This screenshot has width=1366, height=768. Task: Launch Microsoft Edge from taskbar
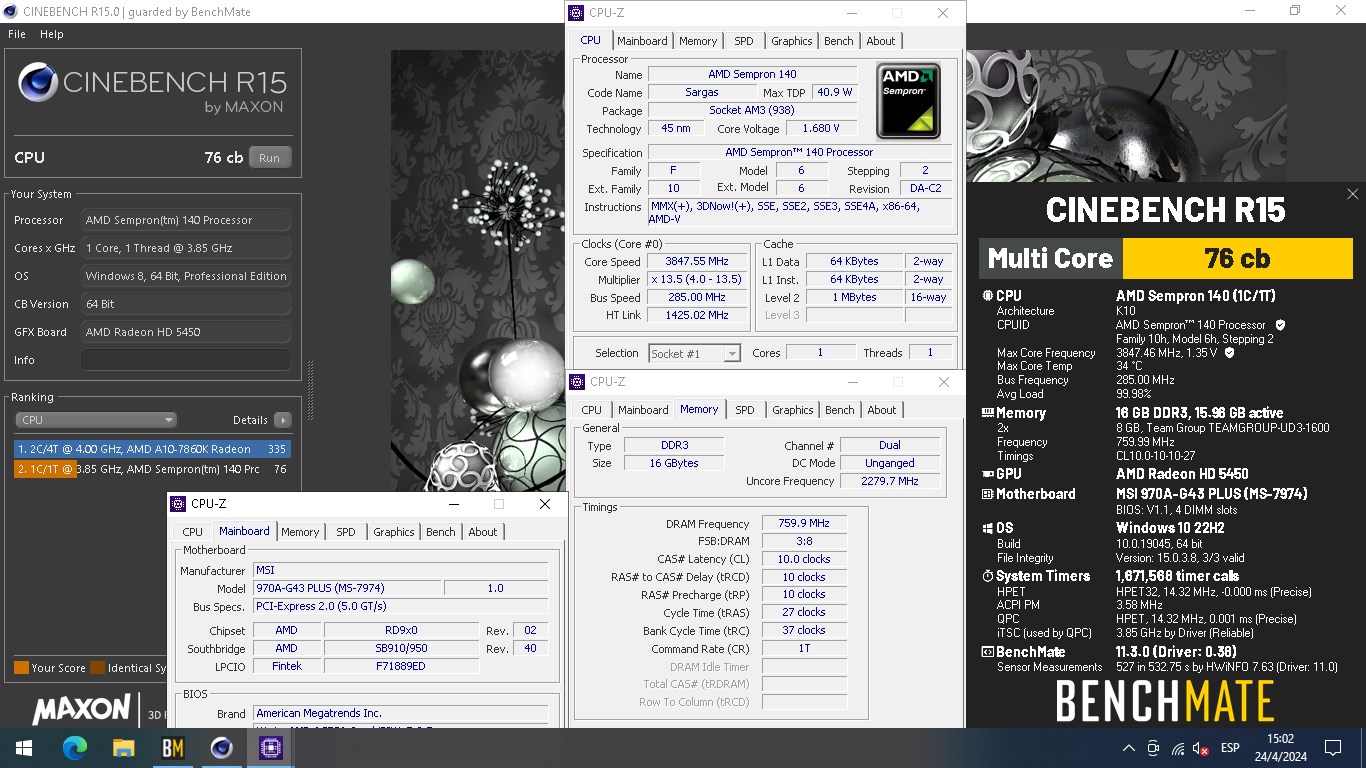click(x=75, y=747)
